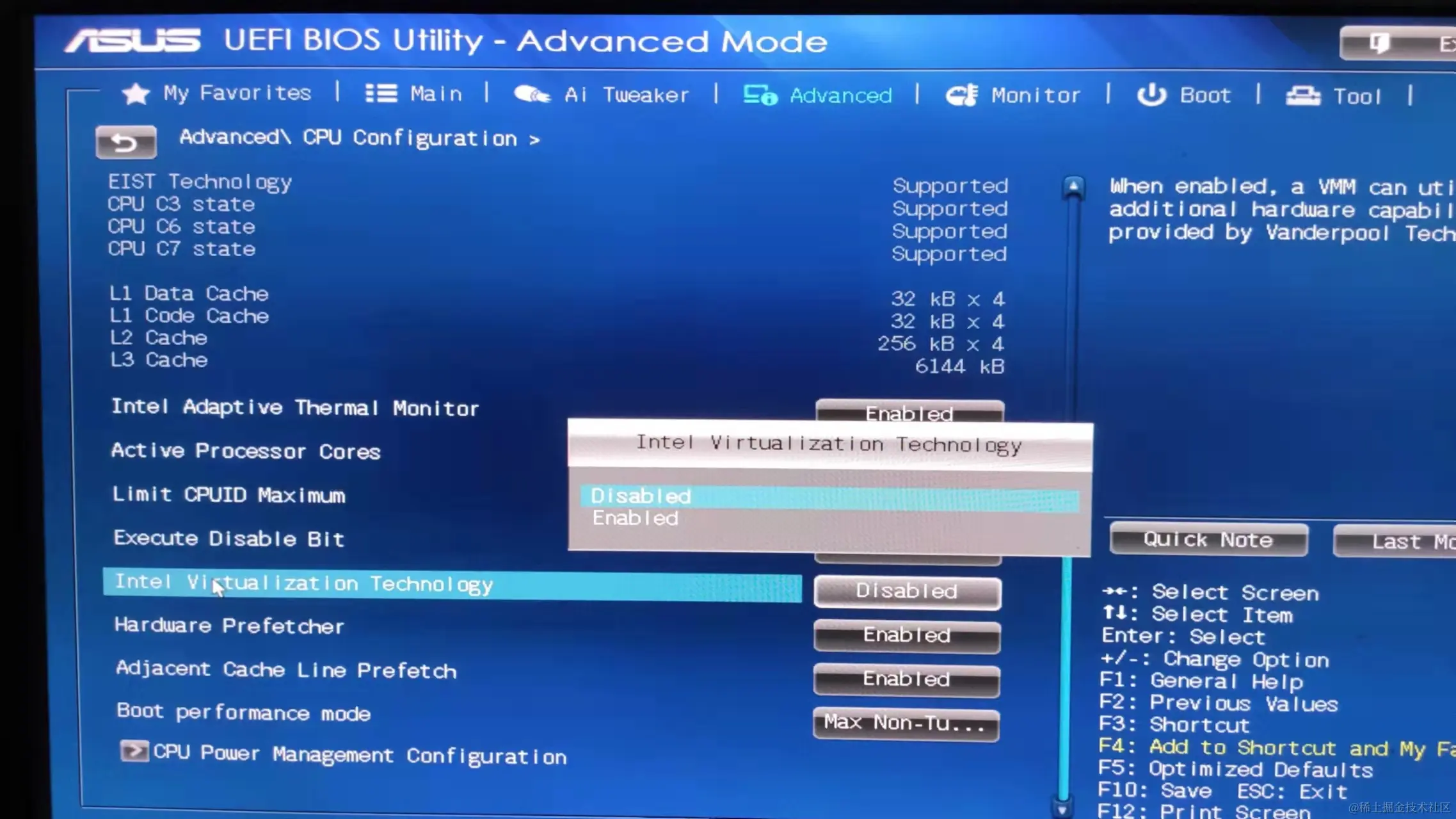The width and height of the screenshot is (1456, 819).
Task: Click the submenu arrow icon beside CPU Power Management
Action: (134, 751)
